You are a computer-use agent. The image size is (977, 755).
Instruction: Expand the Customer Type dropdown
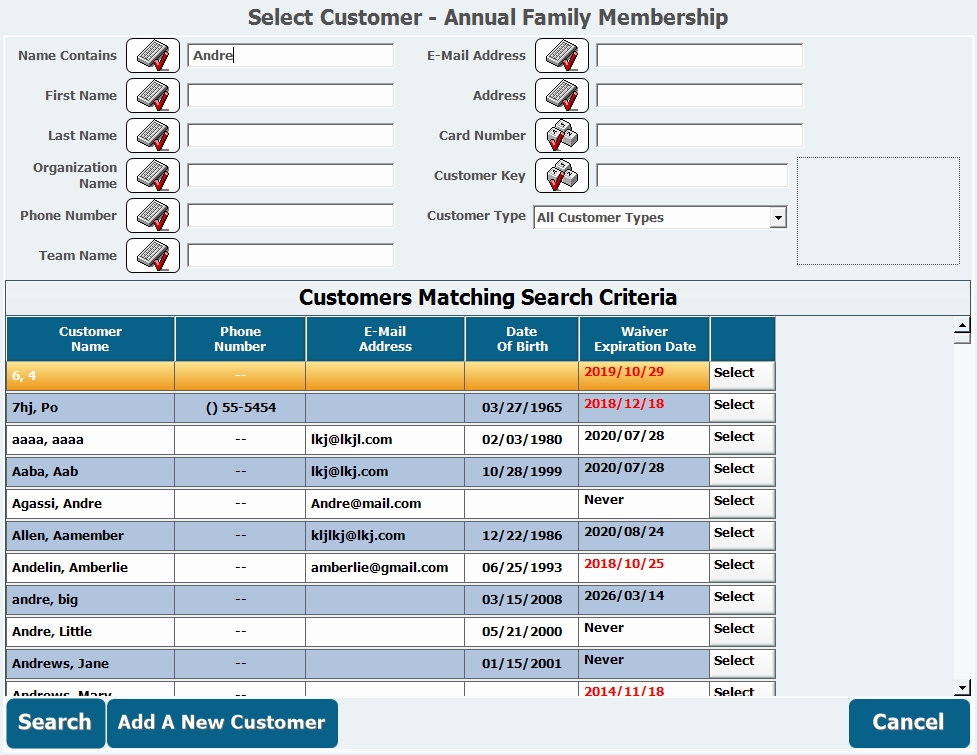coord(778,217)
